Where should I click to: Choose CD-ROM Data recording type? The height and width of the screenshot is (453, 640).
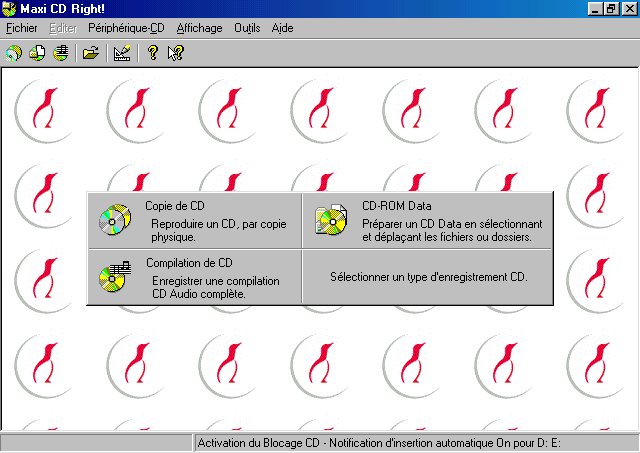(x=427, y=221)
